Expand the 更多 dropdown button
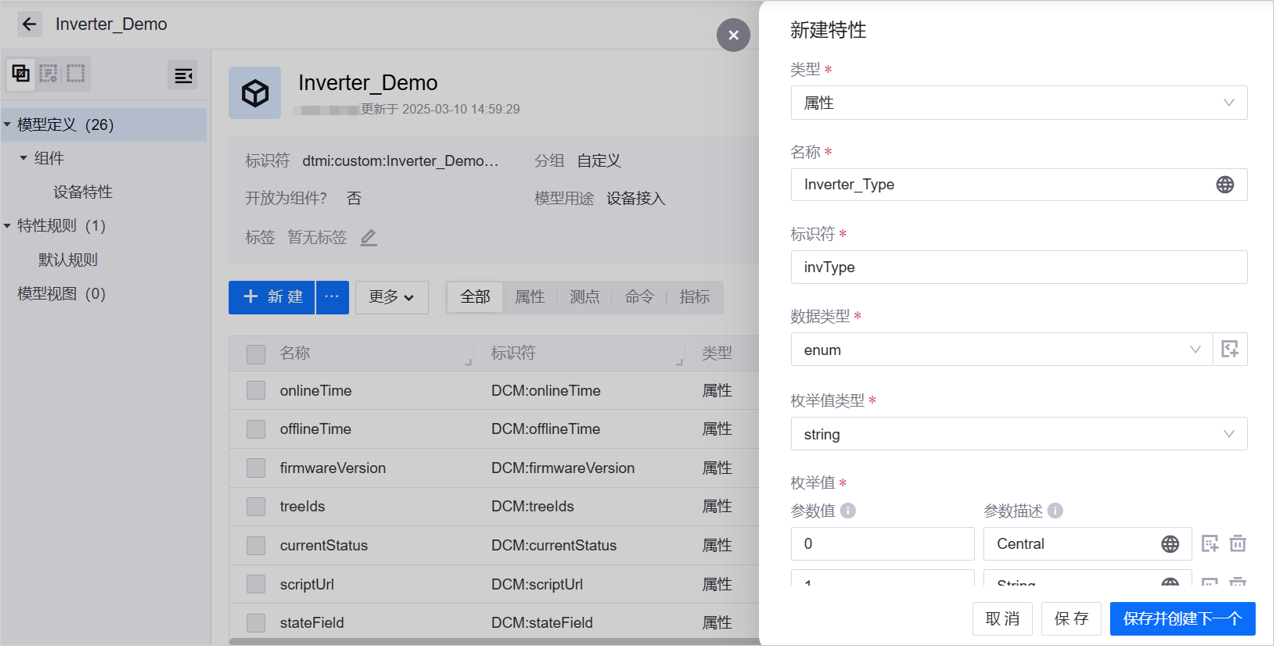 391,297
